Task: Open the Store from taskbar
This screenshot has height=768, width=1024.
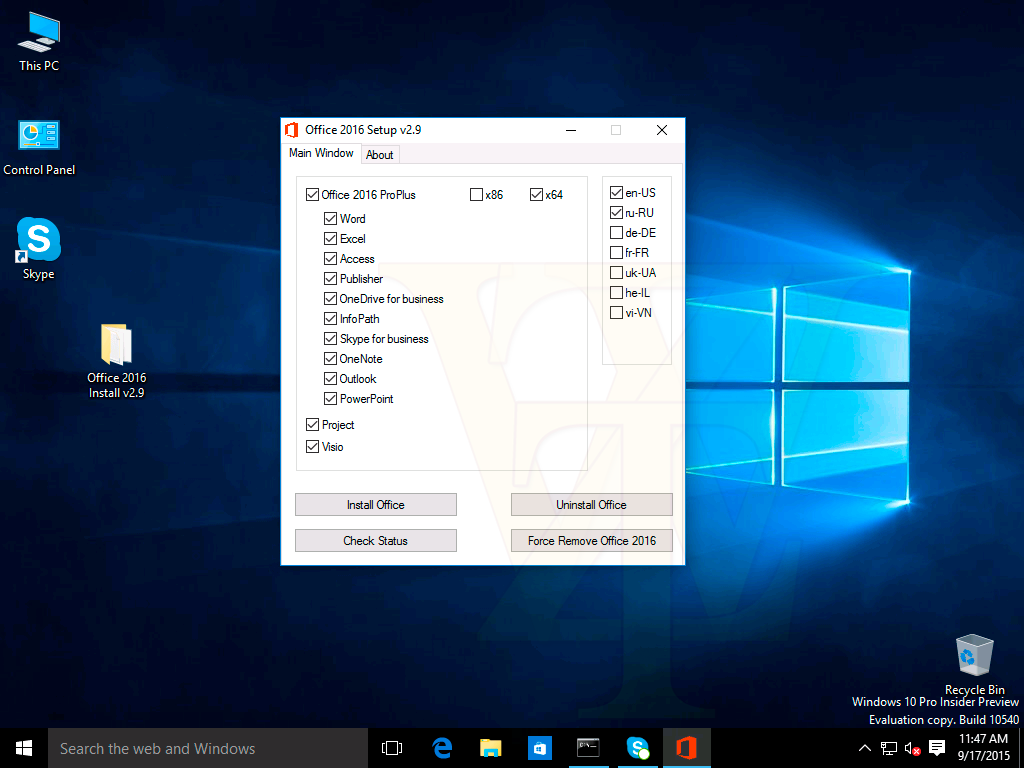Action: [539, 748]
